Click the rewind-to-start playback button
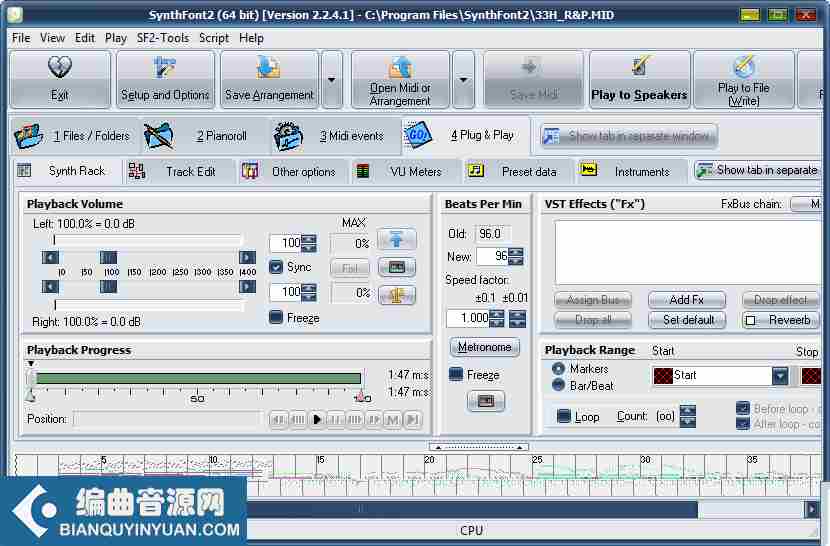 [x=277, y=419]
